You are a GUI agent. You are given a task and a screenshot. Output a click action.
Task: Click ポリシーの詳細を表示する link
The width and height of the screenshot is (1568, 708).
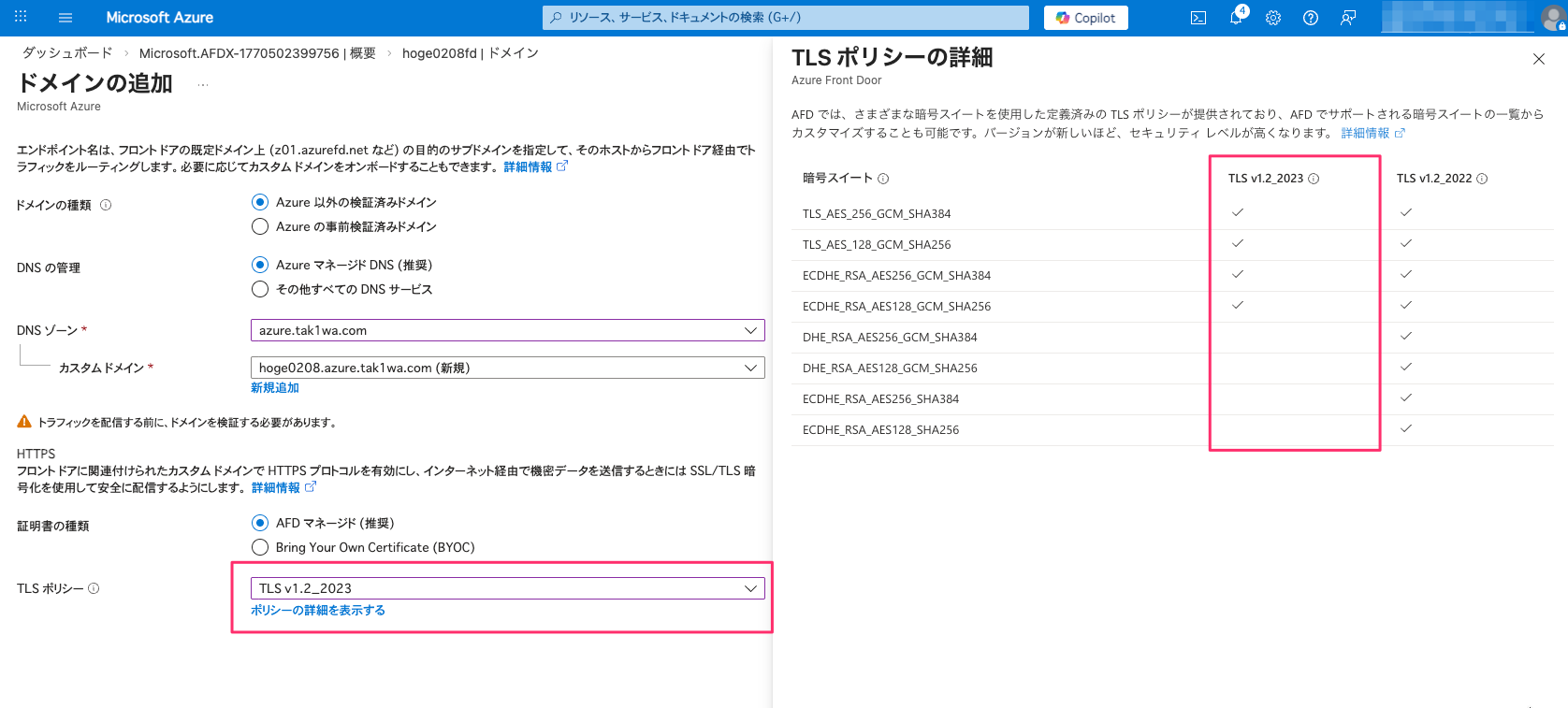318,610
